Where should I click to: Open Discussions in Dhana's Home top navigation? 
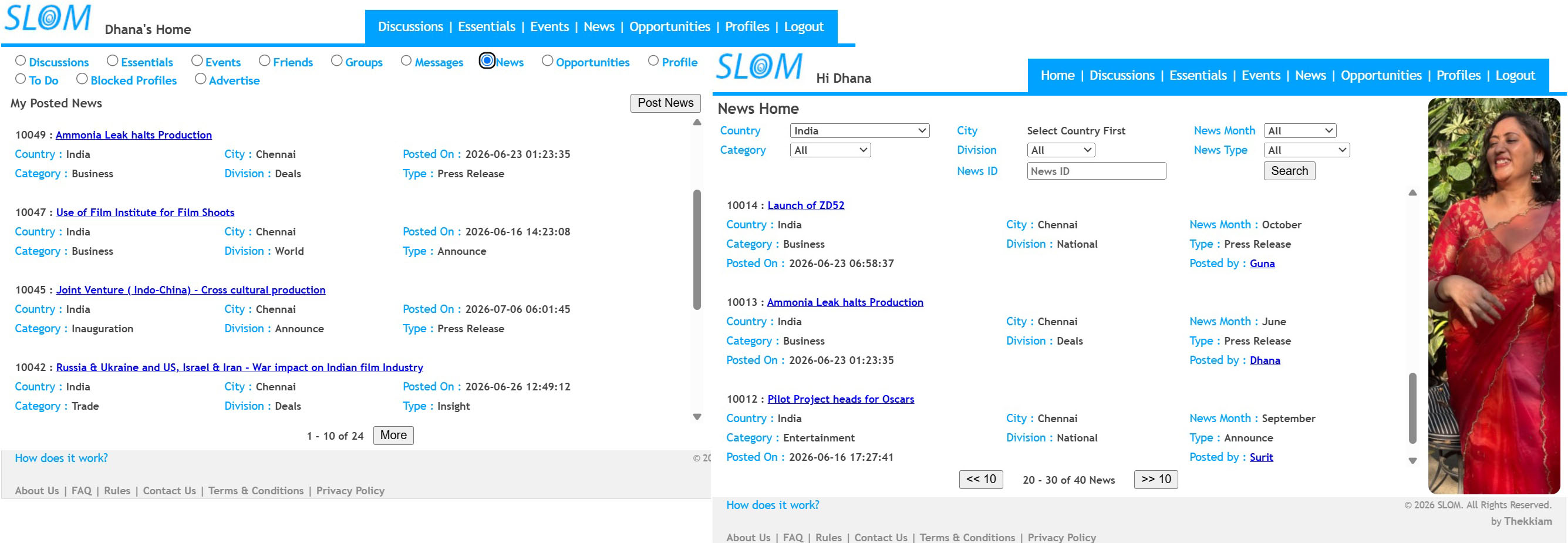click(x=410, y=27)
